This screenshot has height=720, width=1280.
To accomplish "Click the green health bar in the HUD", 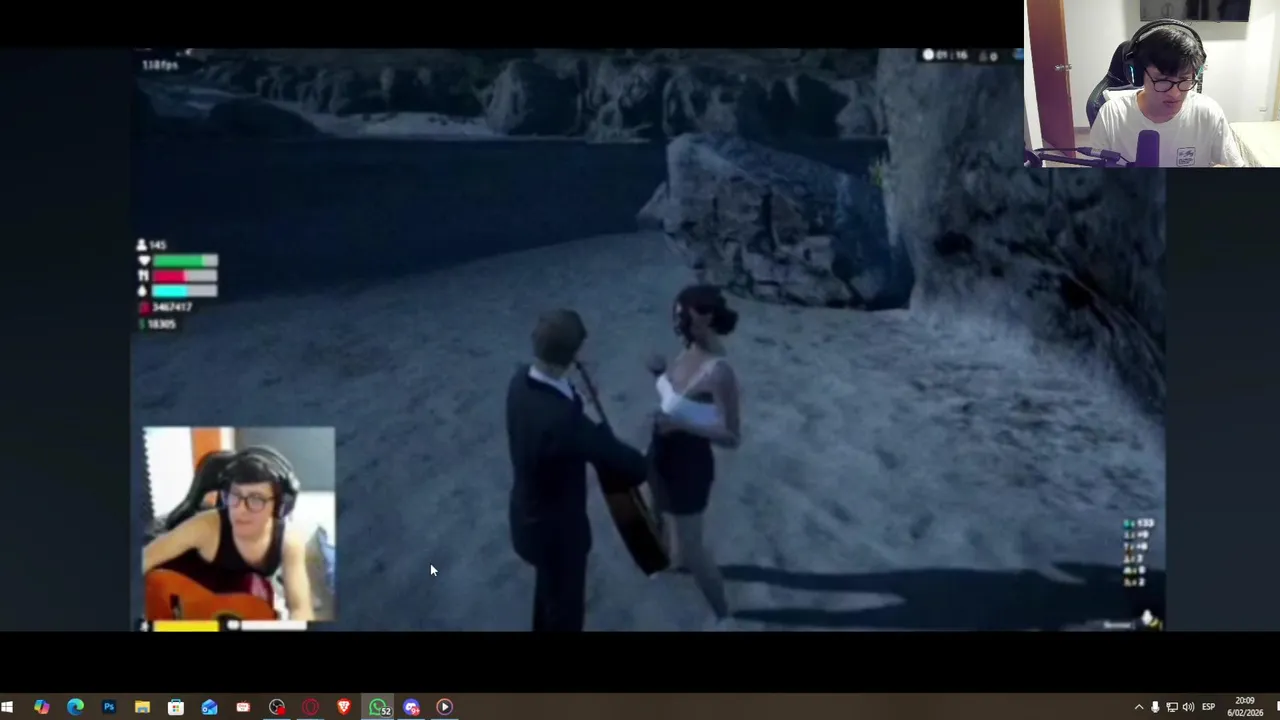I will [184, 261].
